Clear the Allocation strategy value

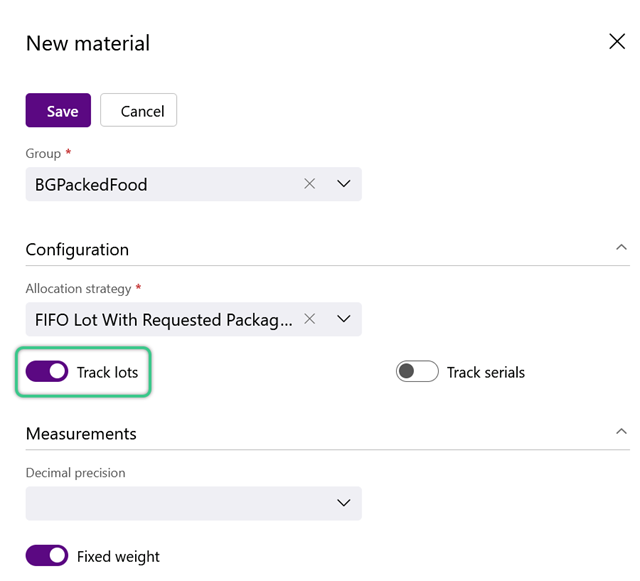(310, 319)
